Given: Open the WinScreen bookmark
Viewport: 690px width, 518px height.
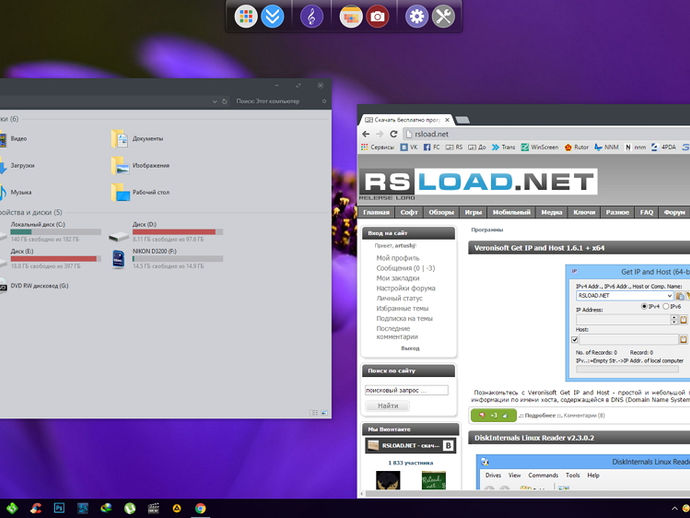Looking at the screenshot, I should point(540,147).
